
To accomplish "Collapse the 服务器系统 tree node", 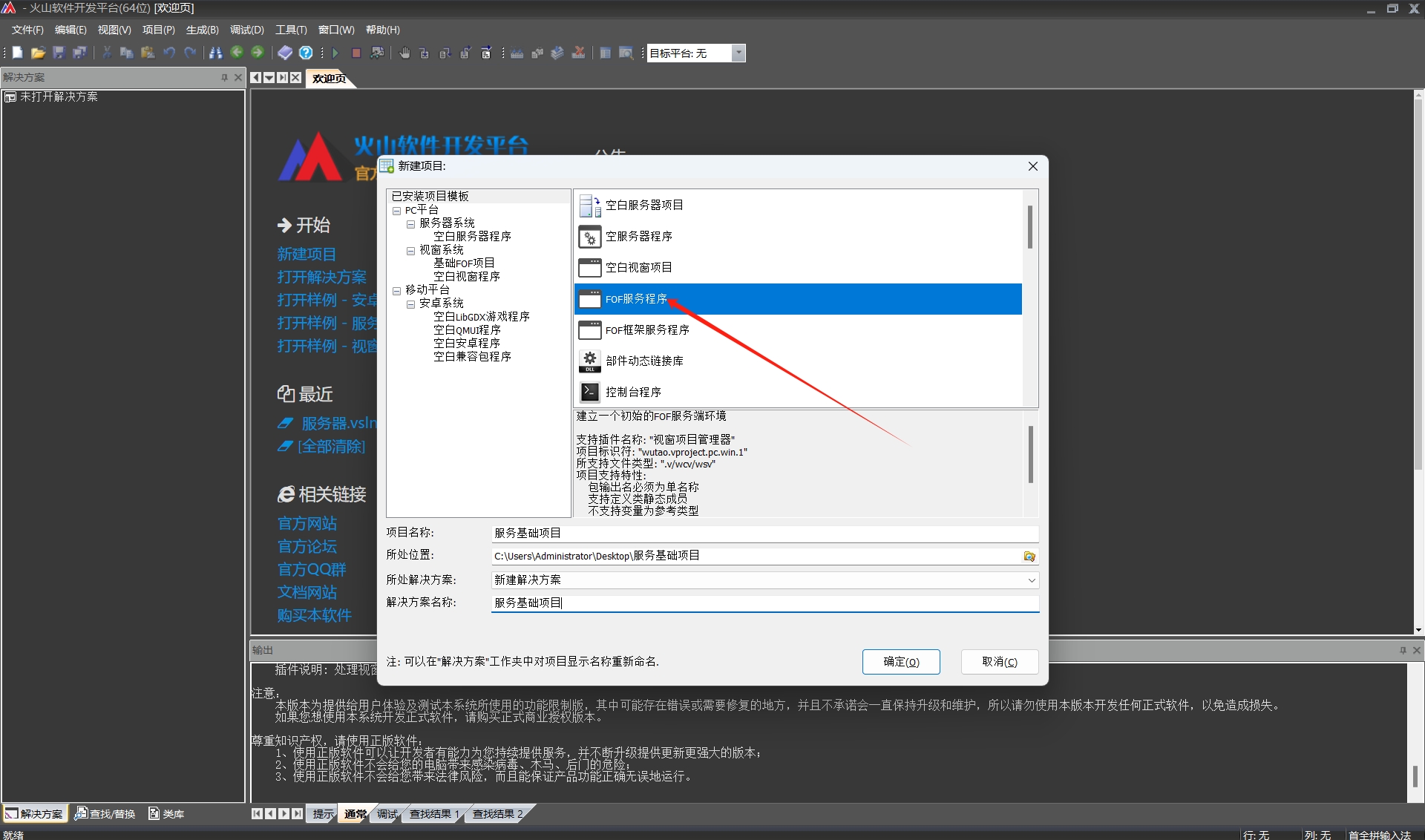I will (x=410, y=224).
